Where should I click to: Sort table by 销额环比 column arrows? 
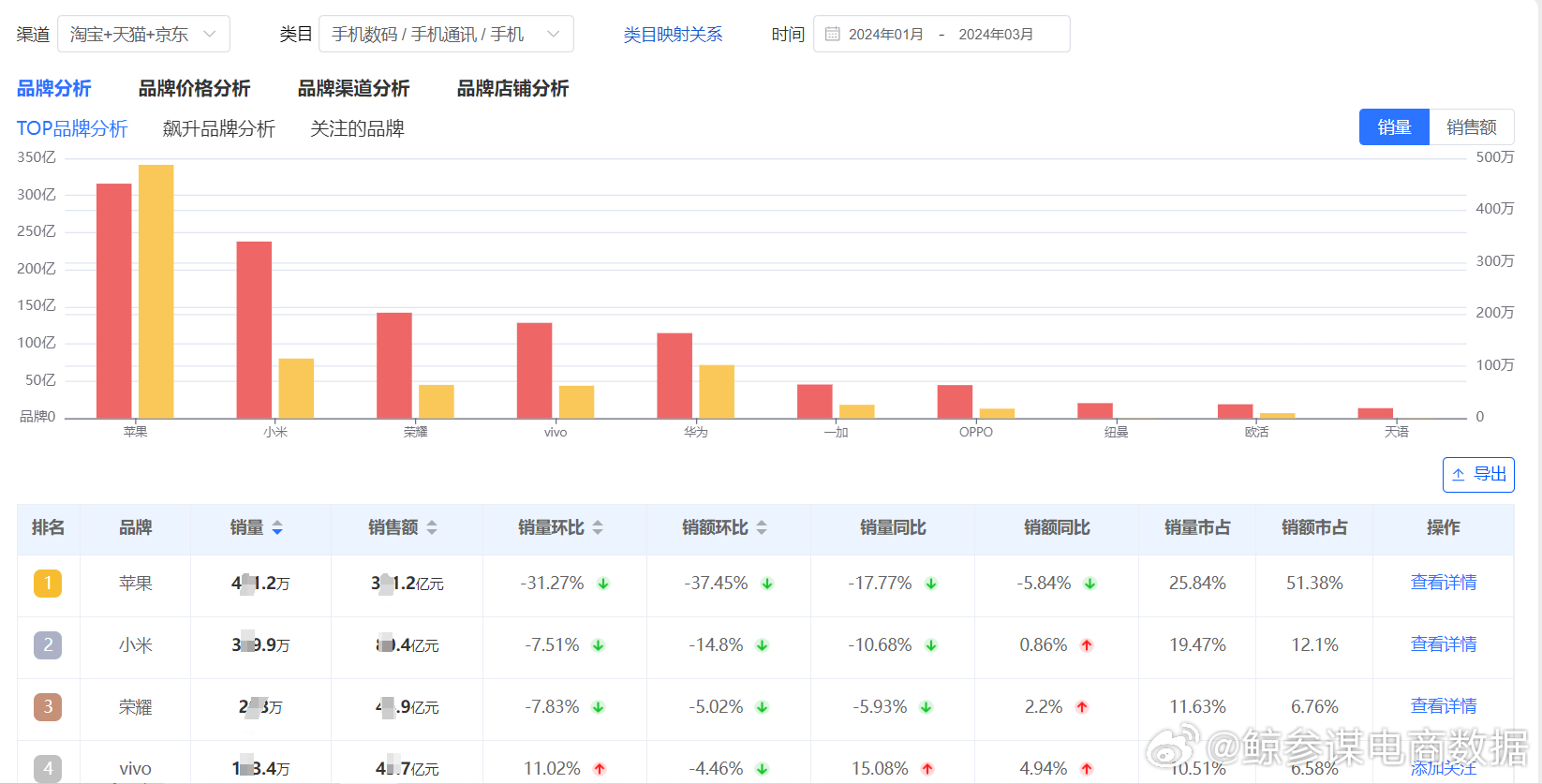point(762,528)
